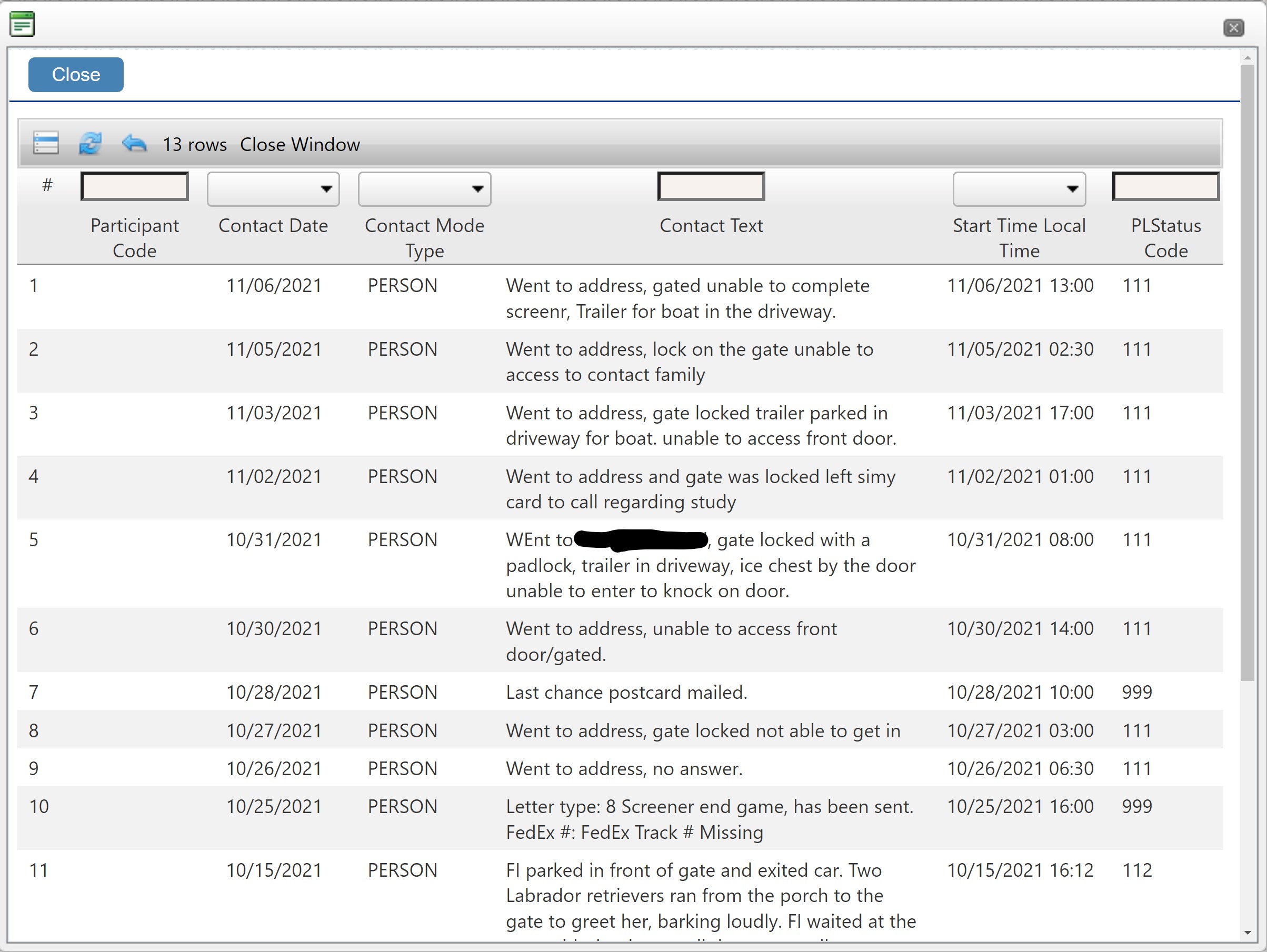Click the blue Close button
The width and height of the screenshot is (1267, 952).
pos(76,74)
